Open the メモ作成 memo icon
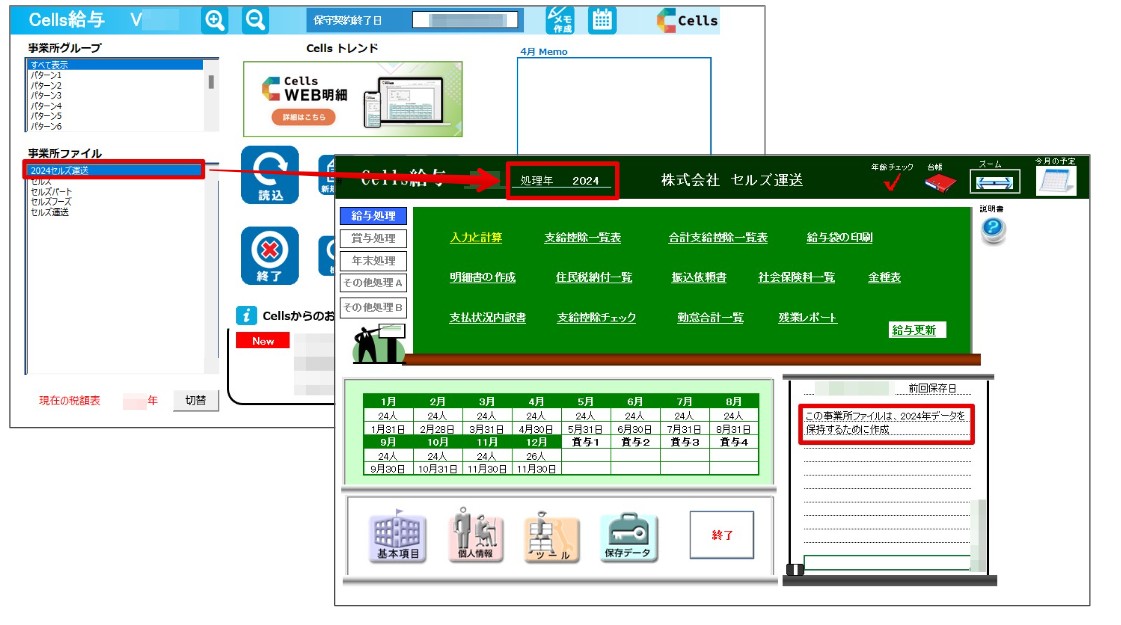Viewport: 1121px width, 625px height. 560,20
